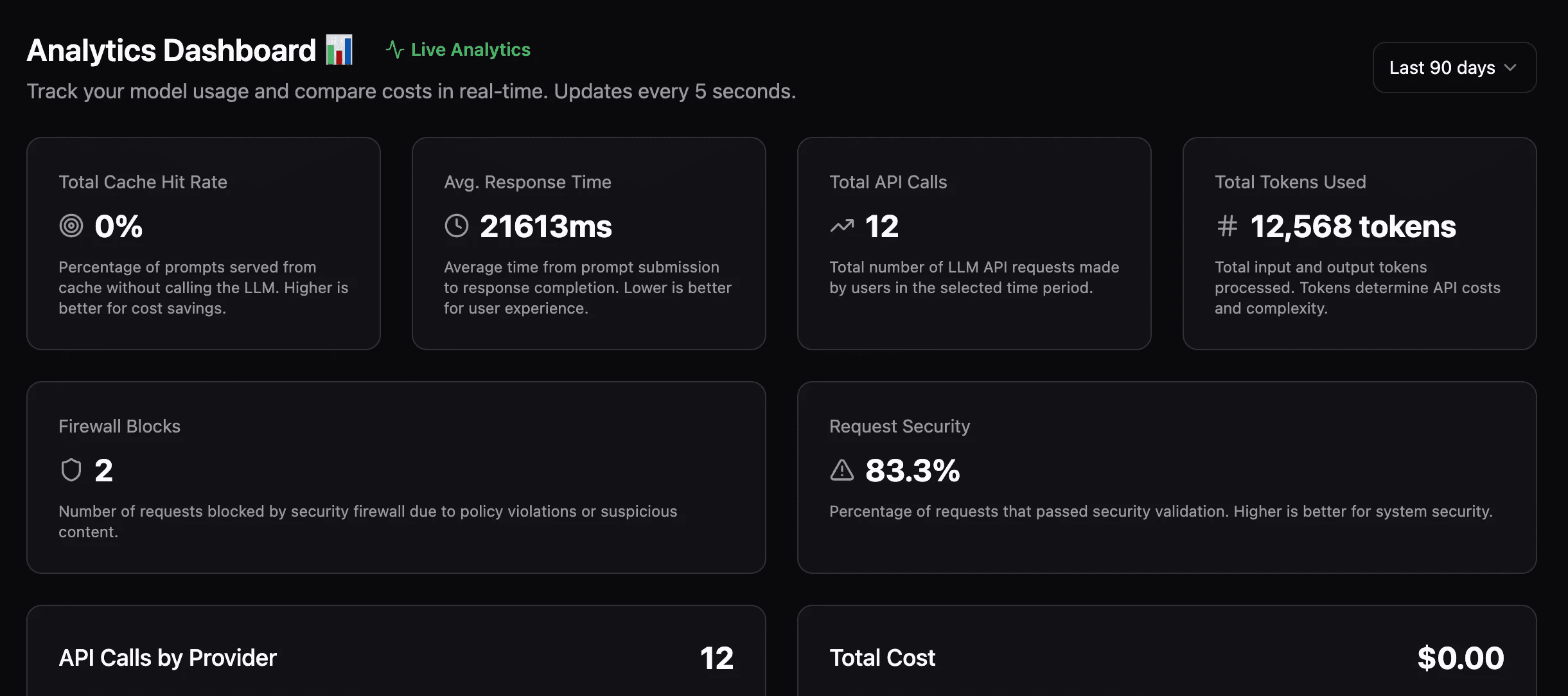The height and width of the screenshot is (696, 1568).
Task: Click the $0.00 total cost value
Action: (1460, 658)
